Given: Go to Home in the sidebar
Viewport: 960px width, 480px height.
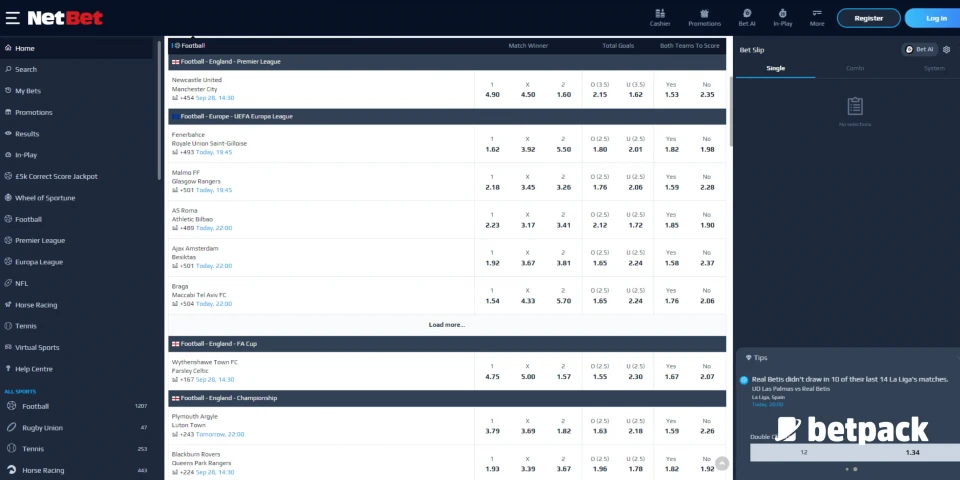Looking at the screenshot, I should coord(76,48).
